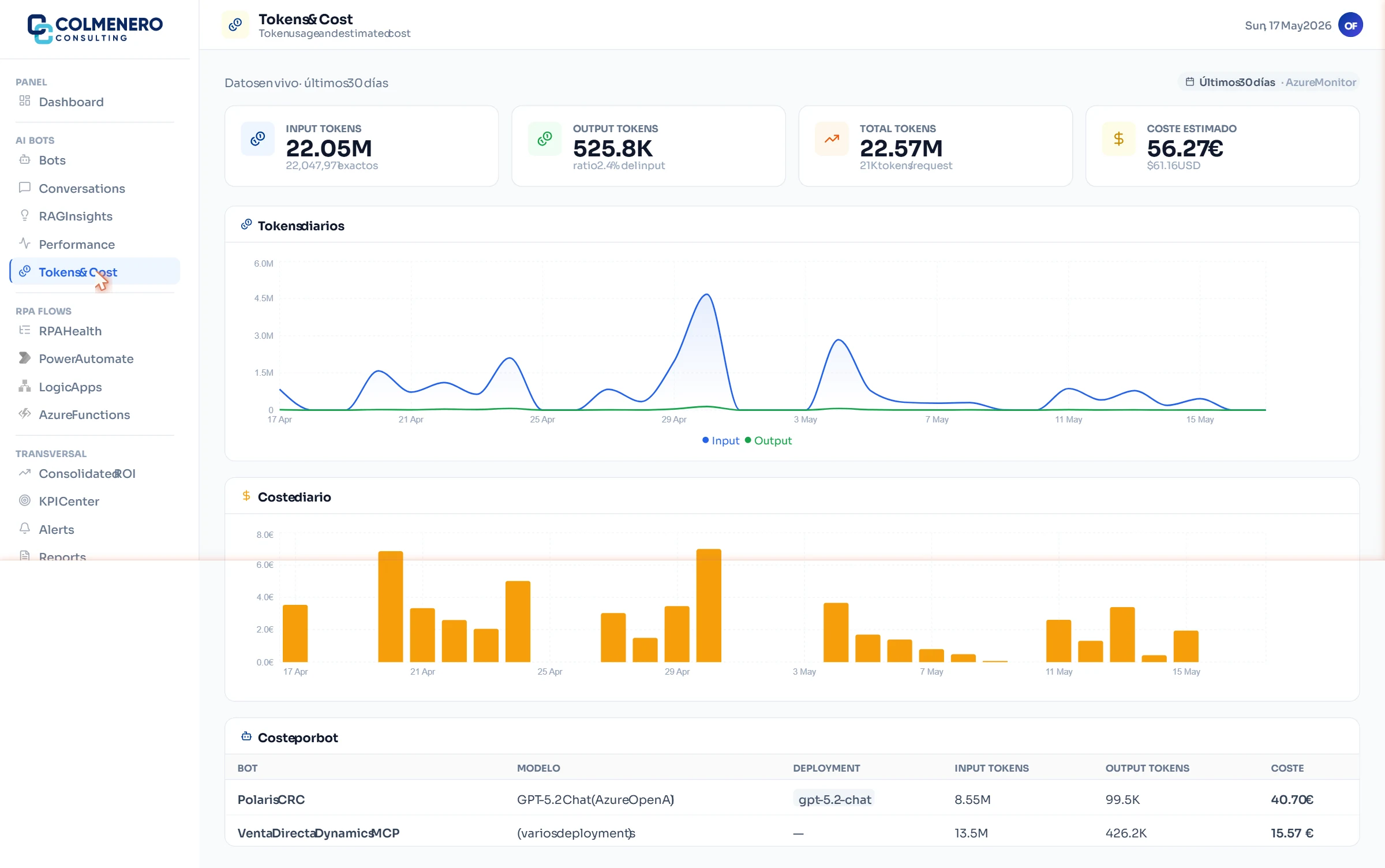Toggle the Input series in chart legend
The height and width of the screenshot is (868, 1385).
pyautogui.click(x=720, y=440)
